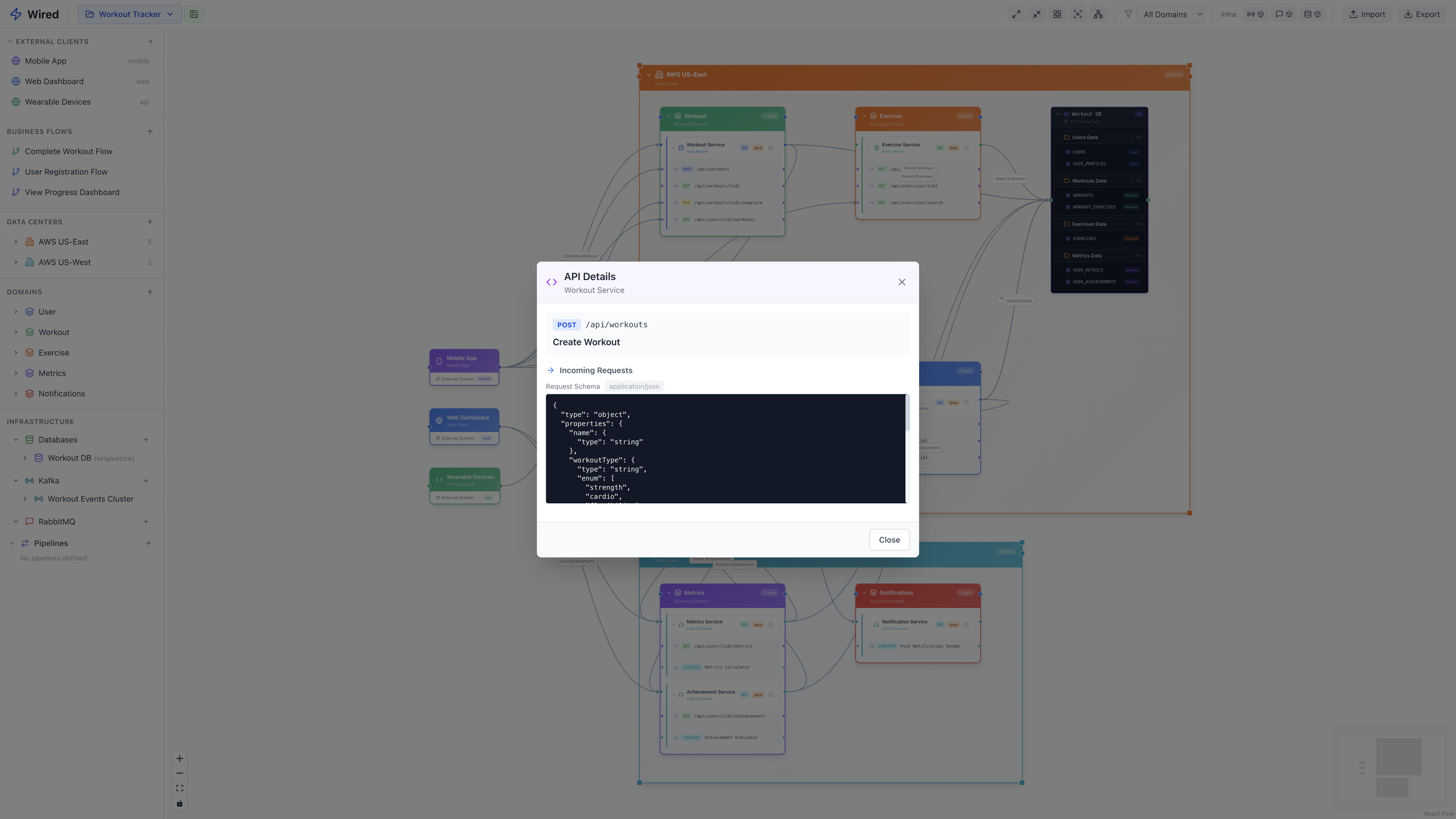
Task: Click the request schema code scrollbar
Action: click(x=907, y=414)
